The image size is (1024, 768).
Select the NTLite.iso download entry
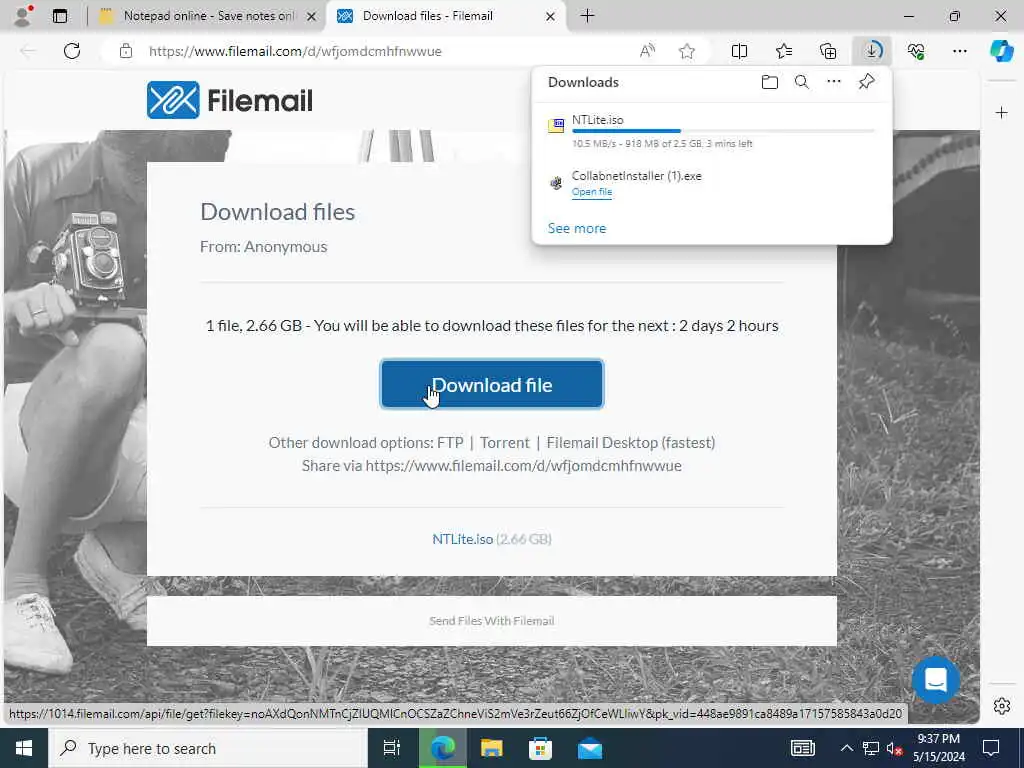712,131
